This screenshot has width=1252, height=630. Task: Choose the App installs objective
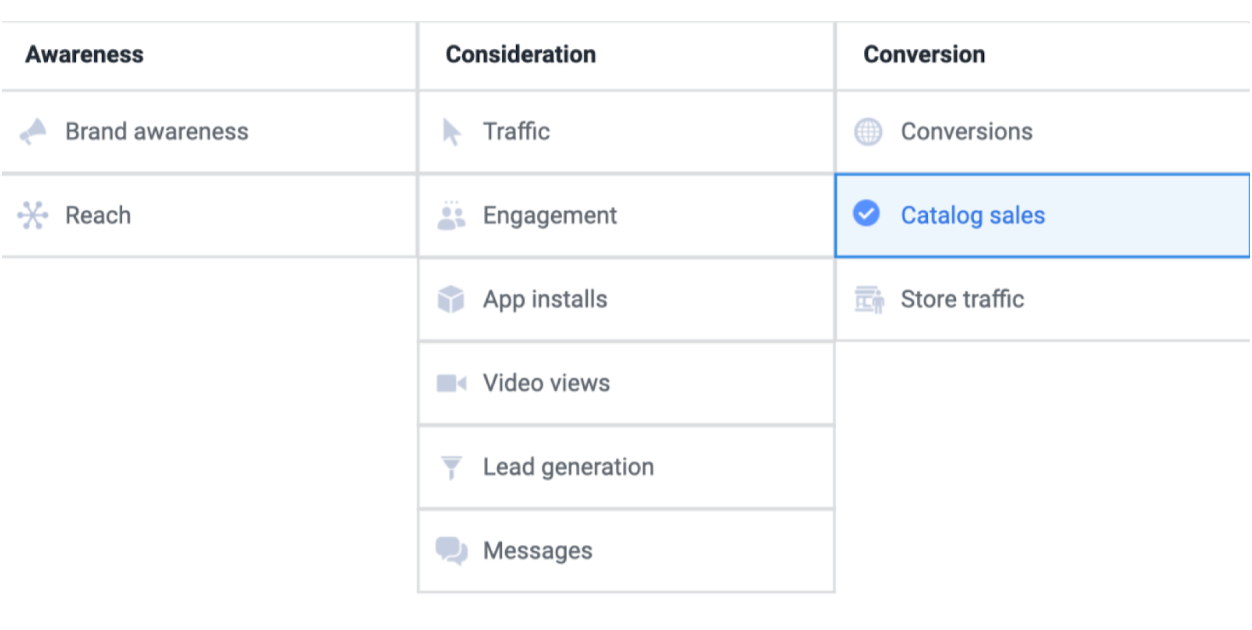[x=545, y=299]
